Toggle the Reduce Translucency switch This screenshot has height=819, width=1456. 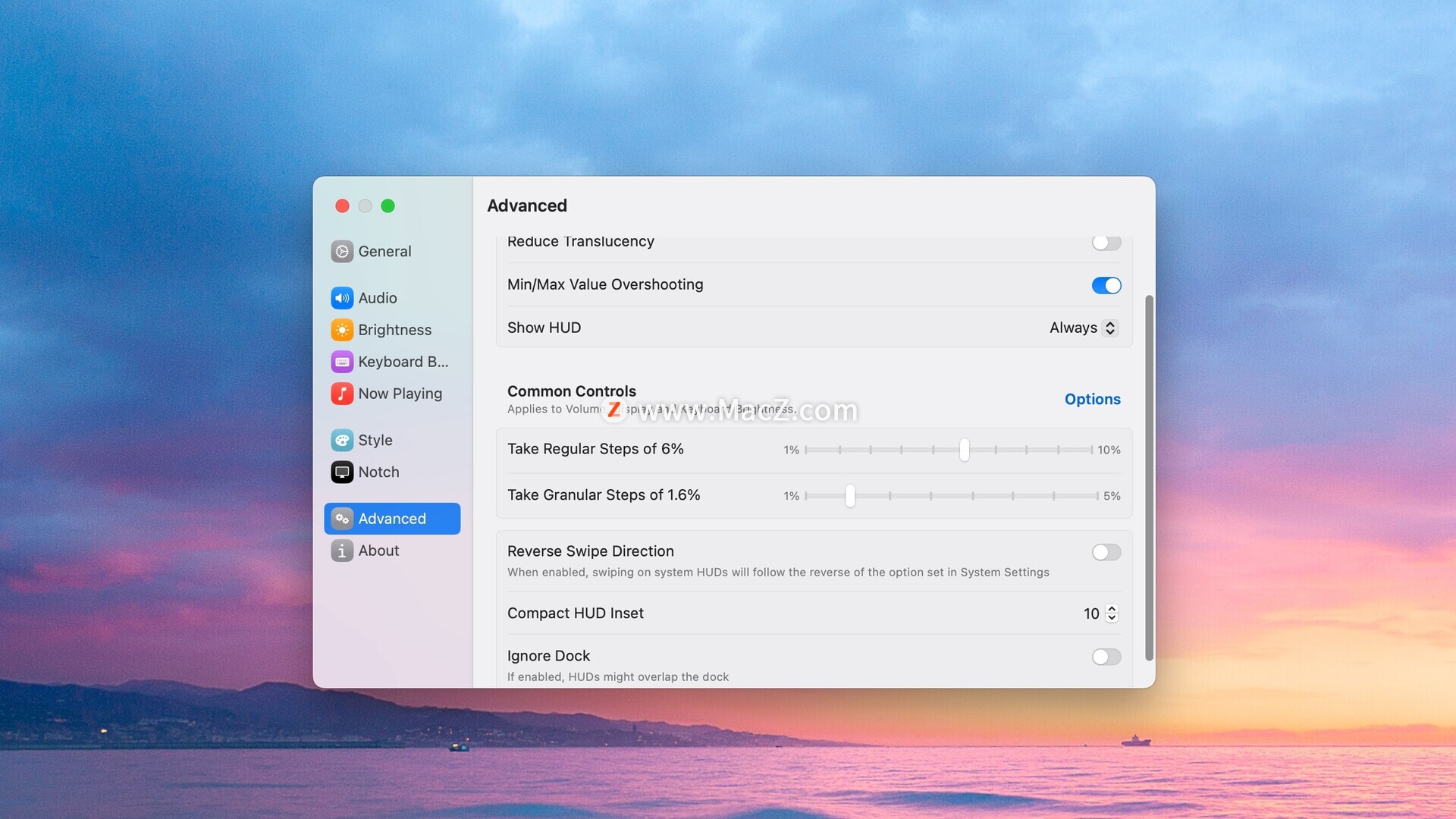[x=1106, y=243]
